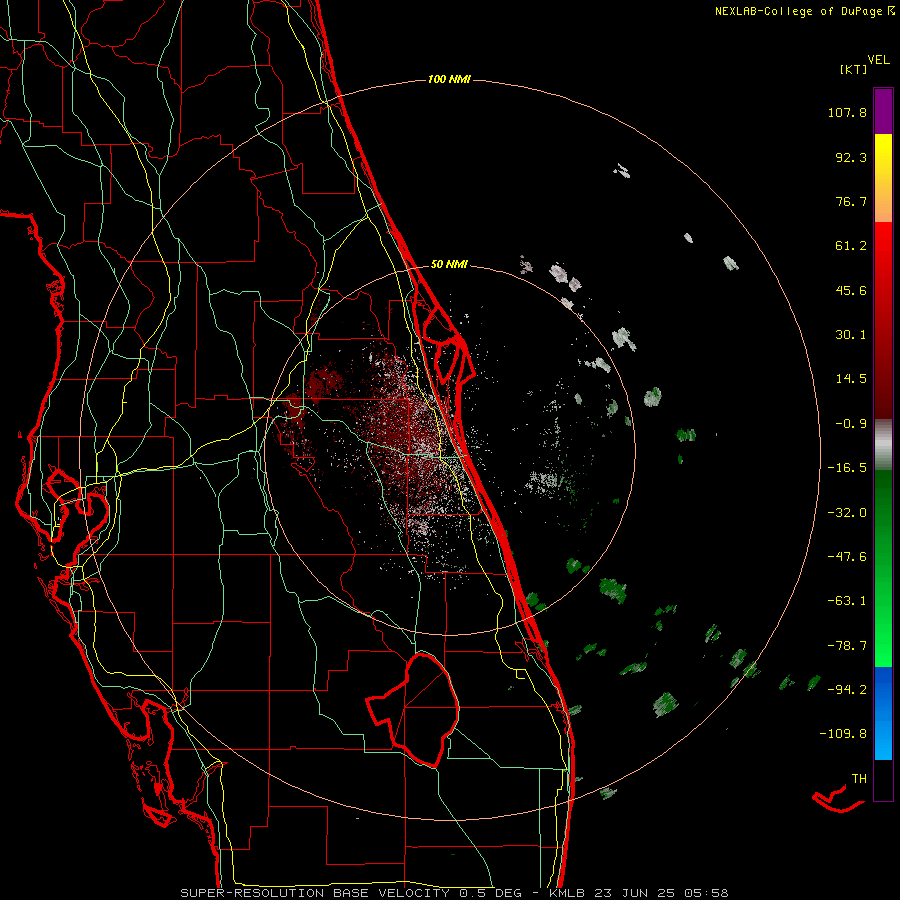Click the 45.6 velocity scale value
Image resolution: width=900 pixels, height=900 pixels.
pos(851,290)
